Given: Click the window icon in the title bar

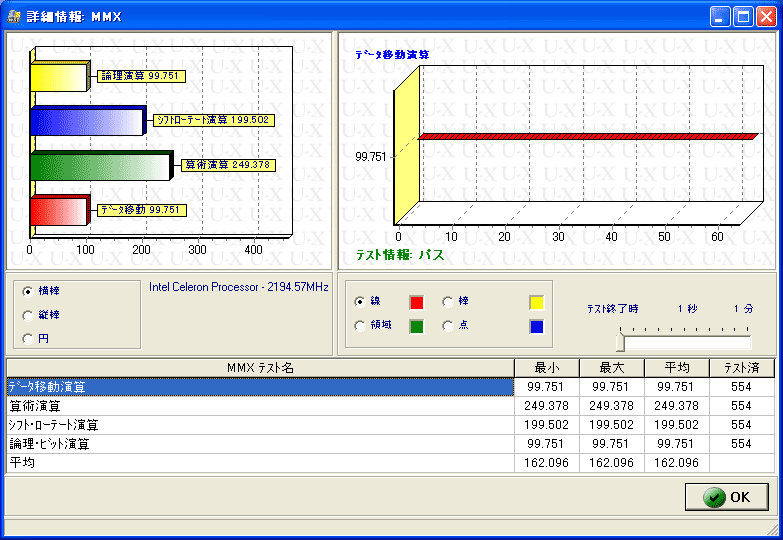Looking at the screenshot, I should pos(14,16).
